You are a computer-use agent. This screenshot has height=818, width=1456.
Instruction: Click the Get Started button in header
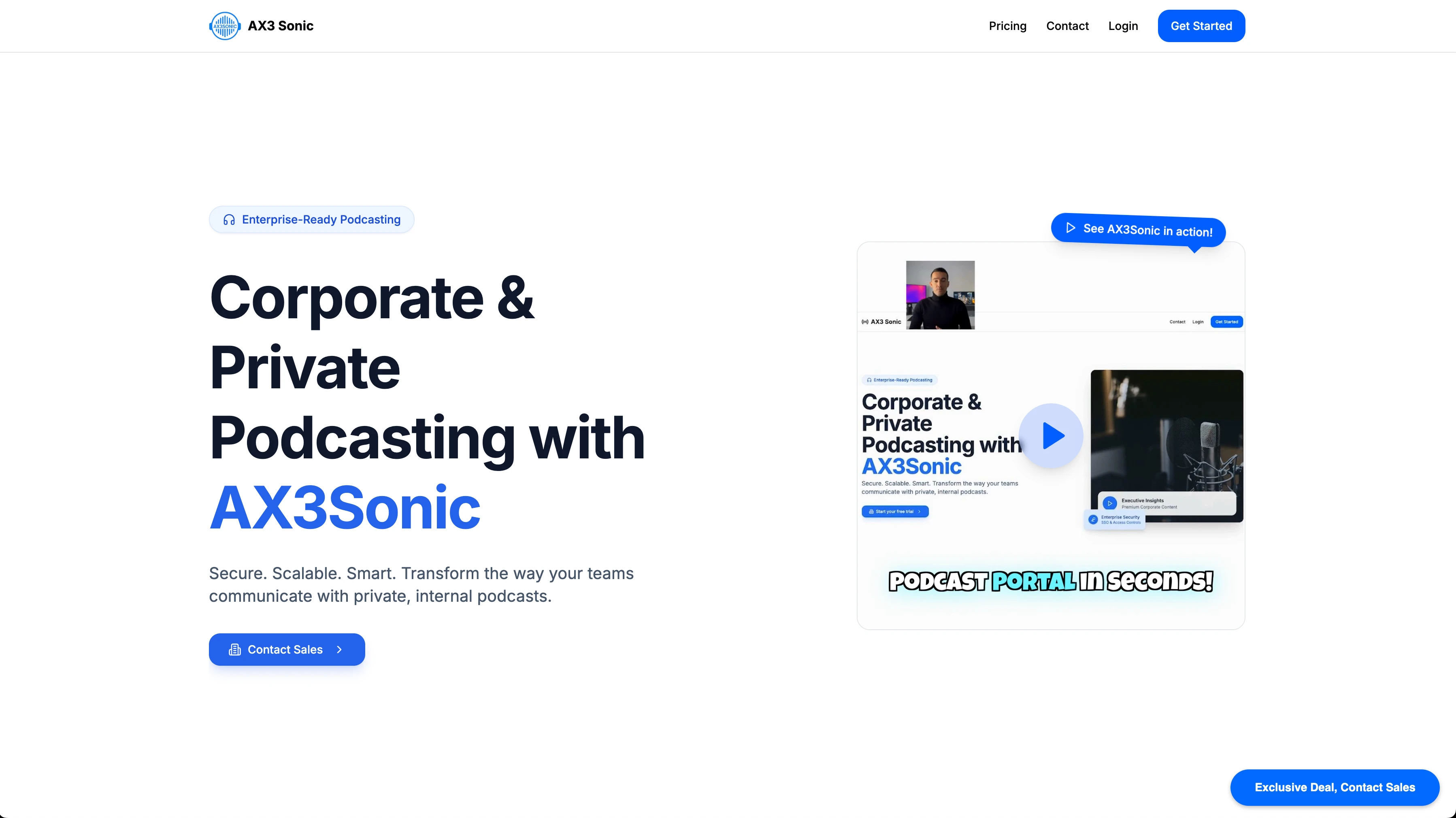(1201, 26)
